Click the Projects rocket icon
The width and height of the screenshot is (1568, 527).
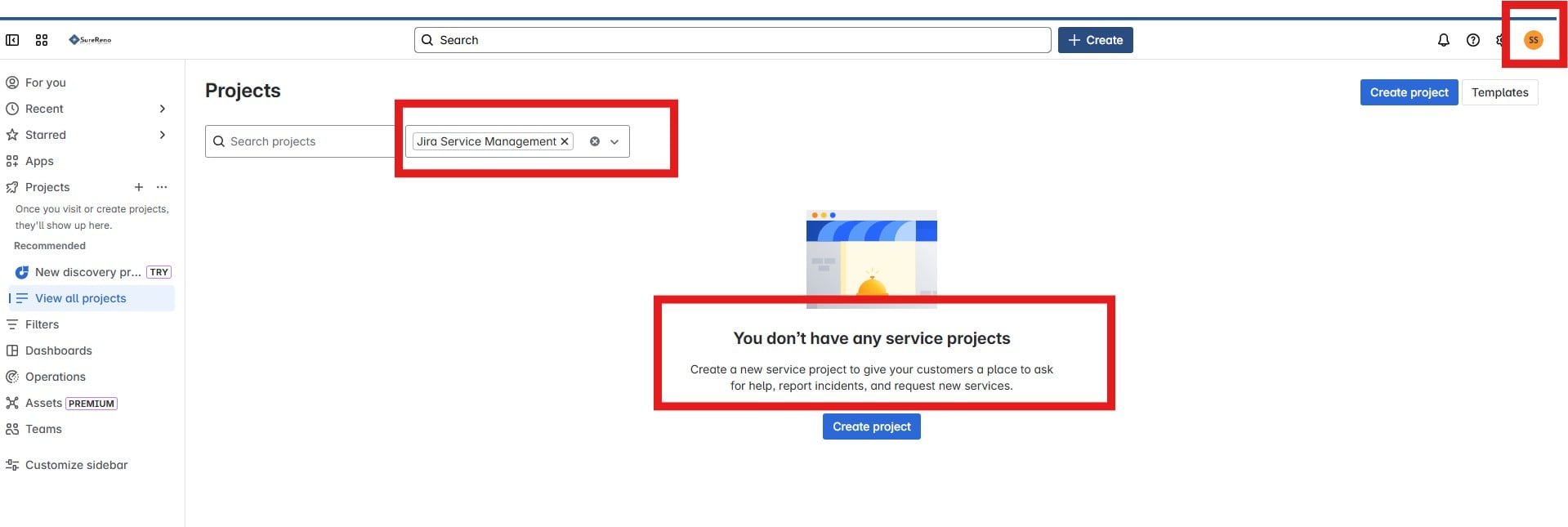[12, 187]
